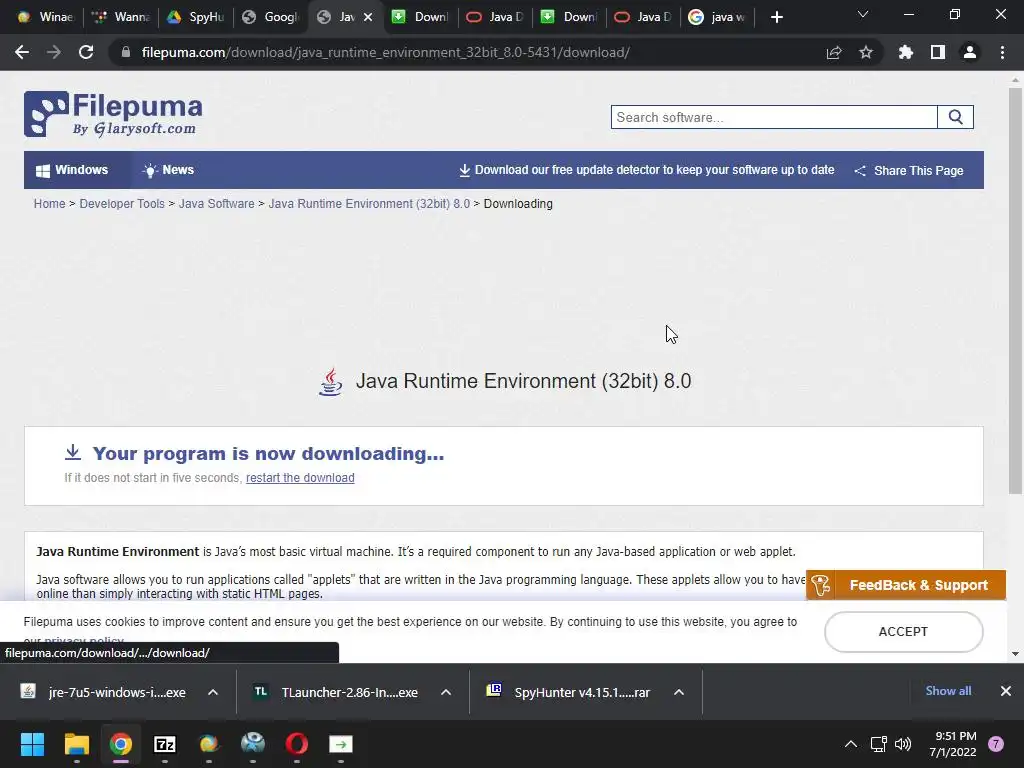Click the scrollbar down arrow
Viewport: 1024px width, 768px height.
click(1015, 653)
